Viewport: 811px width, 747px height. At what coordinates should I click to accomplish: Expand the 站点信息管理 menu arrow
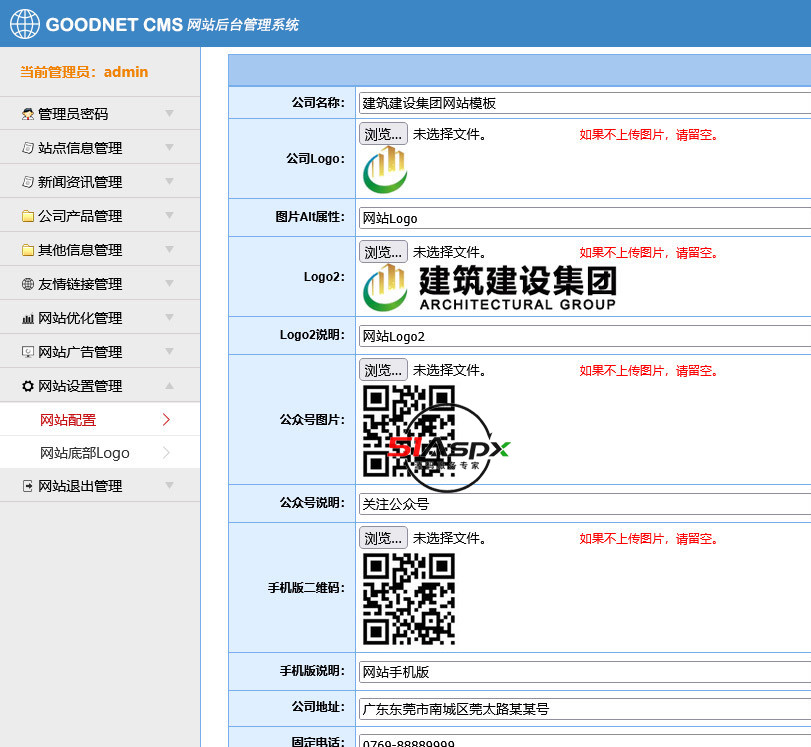(169, 147)
